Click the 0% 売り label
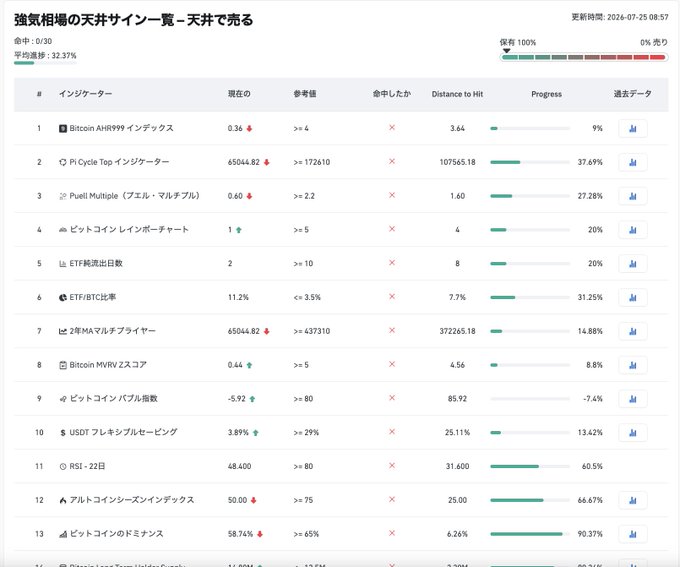Screen dimensions: 680x567 tap(654, 43)
